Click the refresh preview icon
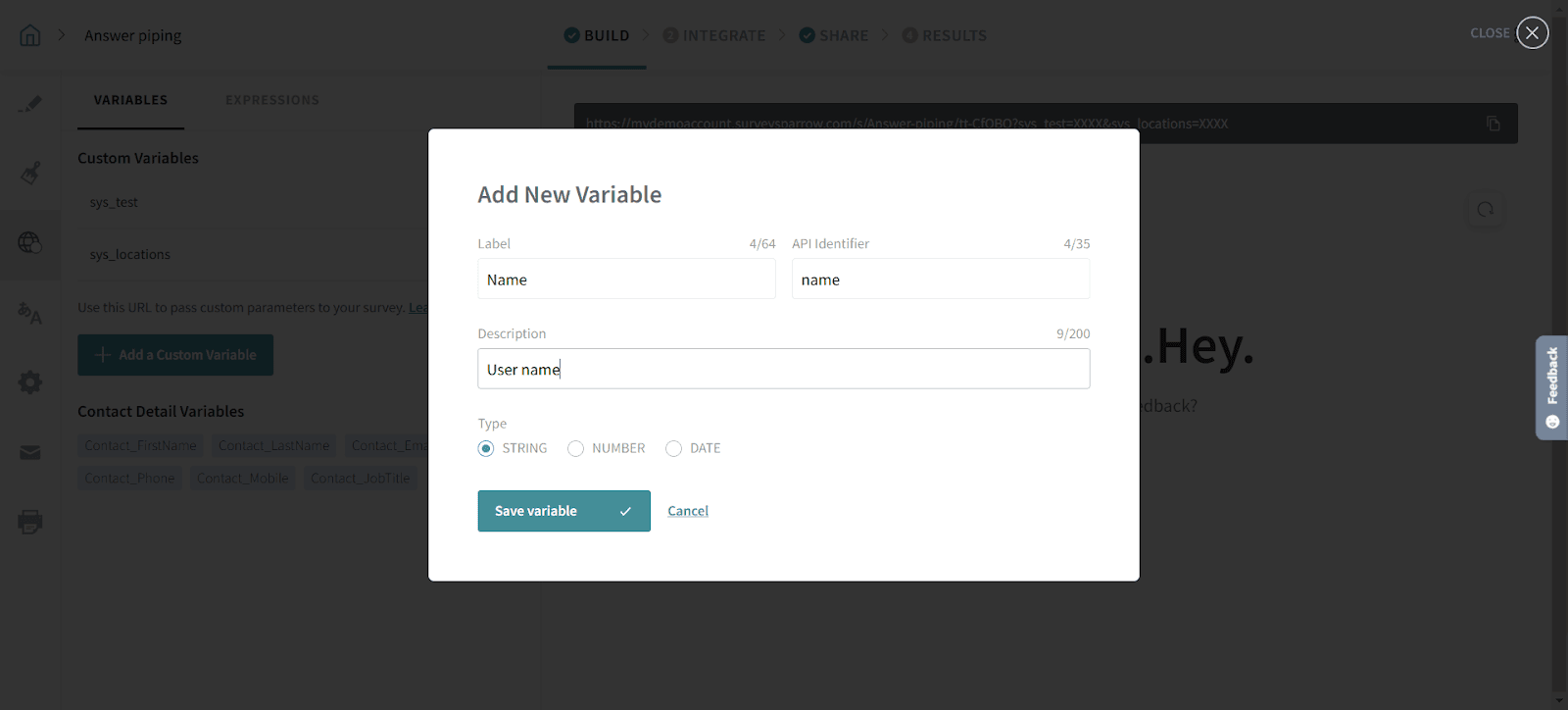The height and width of the screenshot is (710, 1568). pyautogui.click(x=1486, y=209)
